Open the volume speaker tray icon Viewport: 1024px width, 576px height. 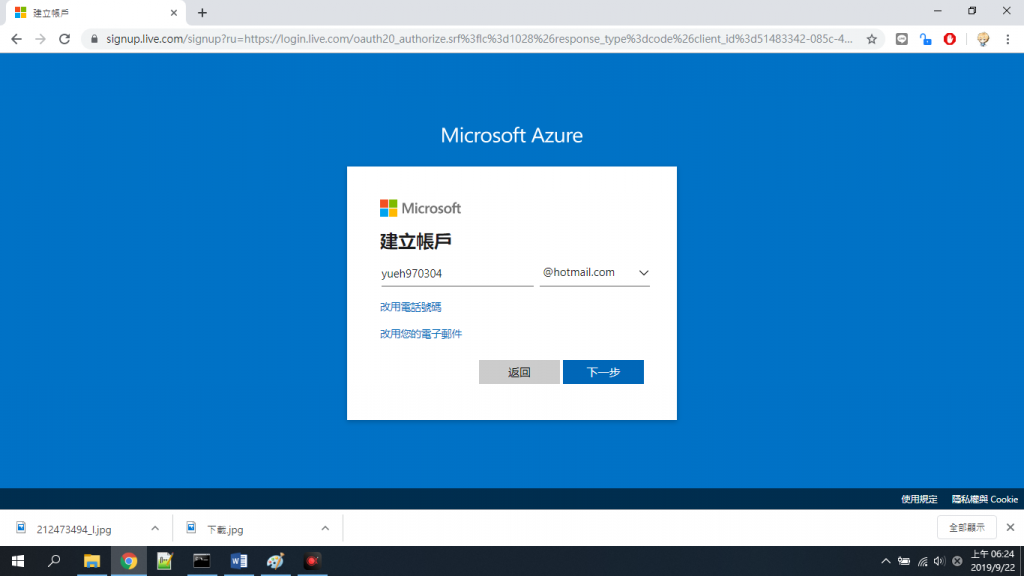939,561
